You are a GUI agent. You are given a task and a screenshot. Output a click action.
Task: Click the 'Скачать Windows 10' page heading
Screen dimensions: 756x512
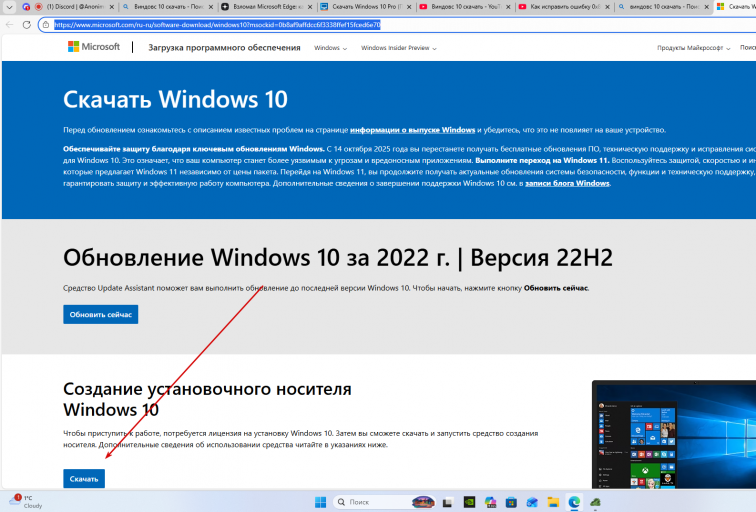tap(175, 99)
